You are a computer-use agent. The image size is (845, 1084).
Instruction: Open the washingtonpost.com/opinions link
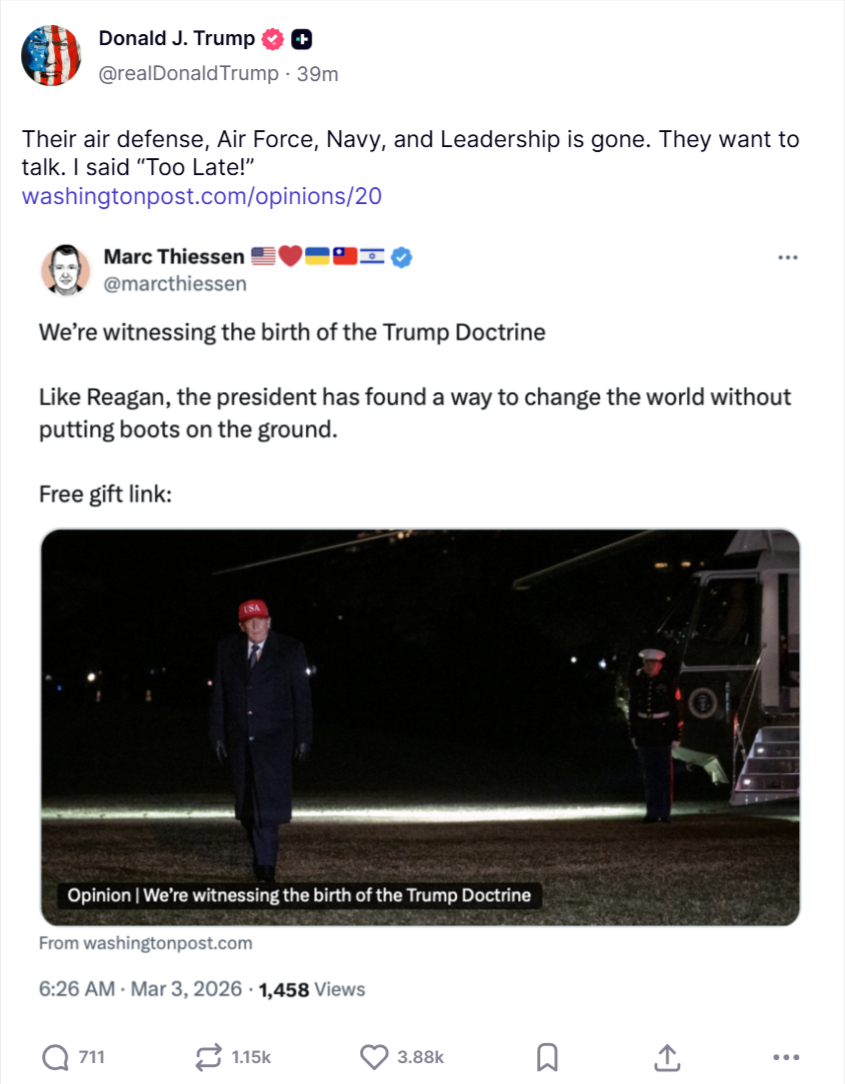(x=201, y=196)
